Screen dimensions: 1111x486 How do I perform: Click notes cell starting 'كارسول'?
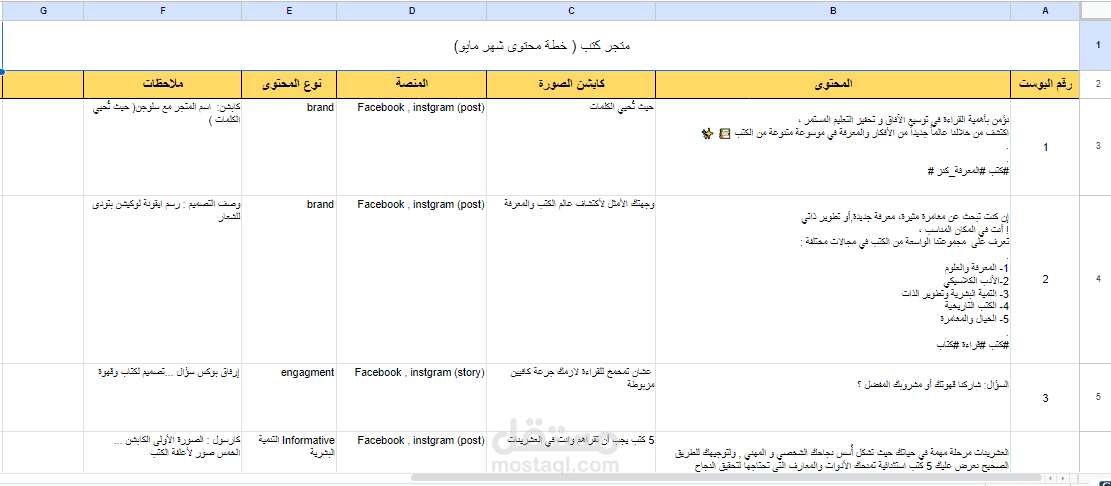(163, 451)
